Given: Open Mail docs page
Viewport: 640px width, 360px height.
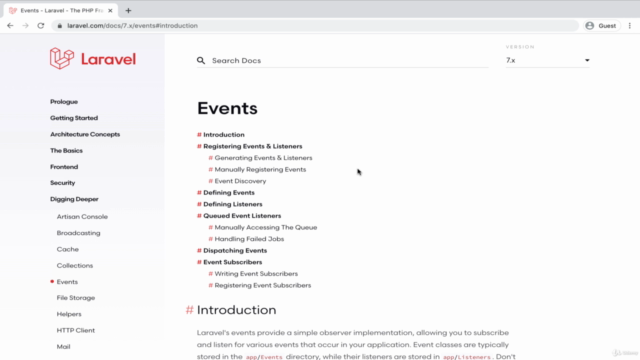Looking at the screenshot, I should click(x=63, y=347).
